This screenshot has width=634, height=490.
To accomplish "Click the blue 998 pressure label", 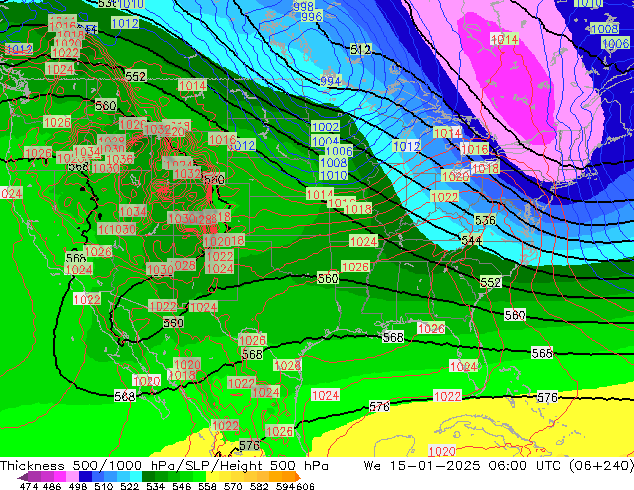I will point(303,6).
